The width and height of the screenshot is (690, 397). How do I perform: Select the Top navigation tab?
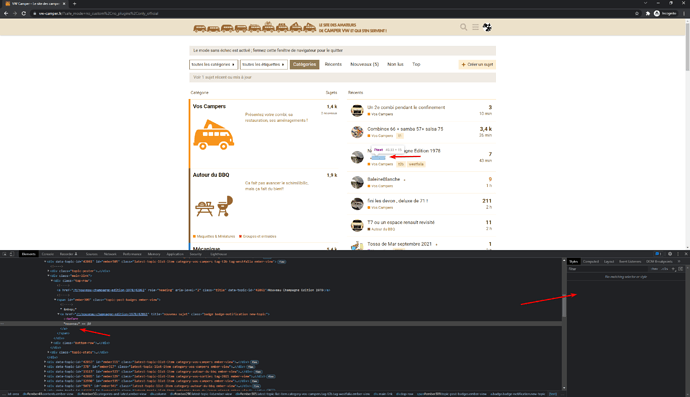[x=416, y=64]
